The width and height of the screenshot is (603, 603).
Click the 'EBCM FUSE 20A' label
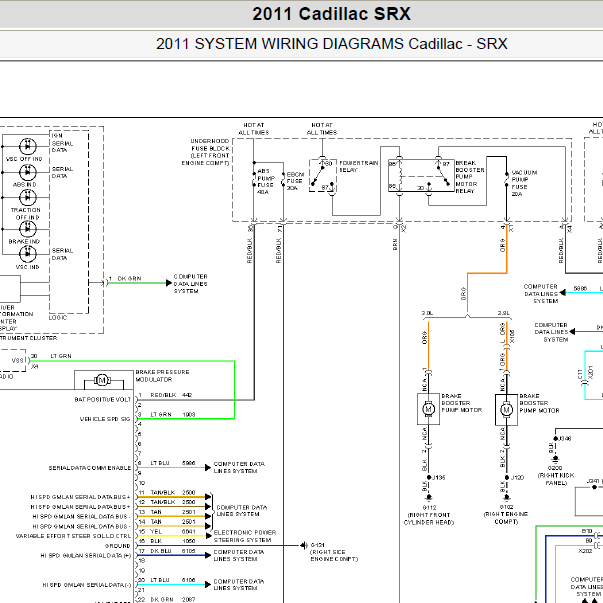[295, 181]
